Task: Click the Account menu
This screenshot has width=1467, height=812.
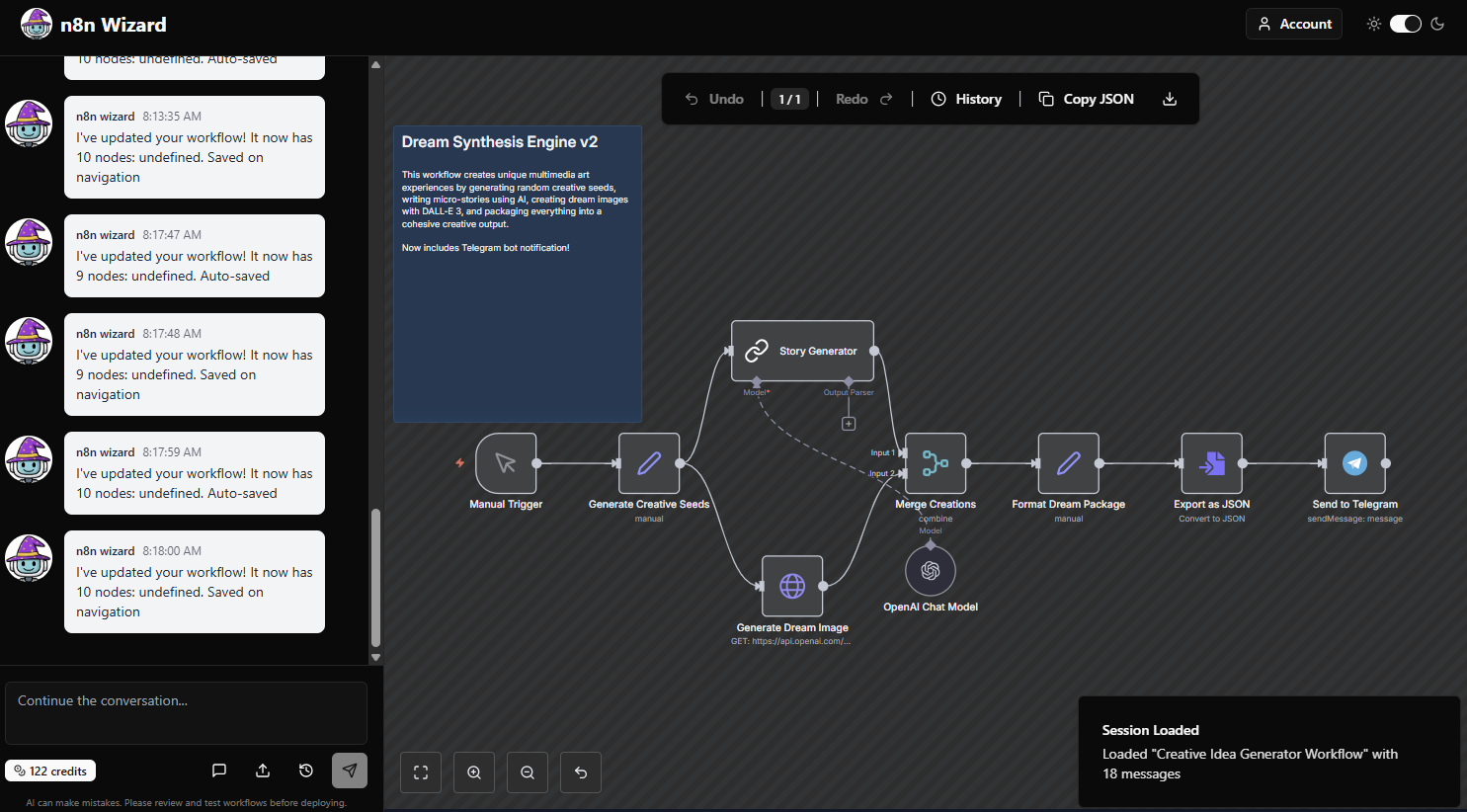Action: (1293, 23)
